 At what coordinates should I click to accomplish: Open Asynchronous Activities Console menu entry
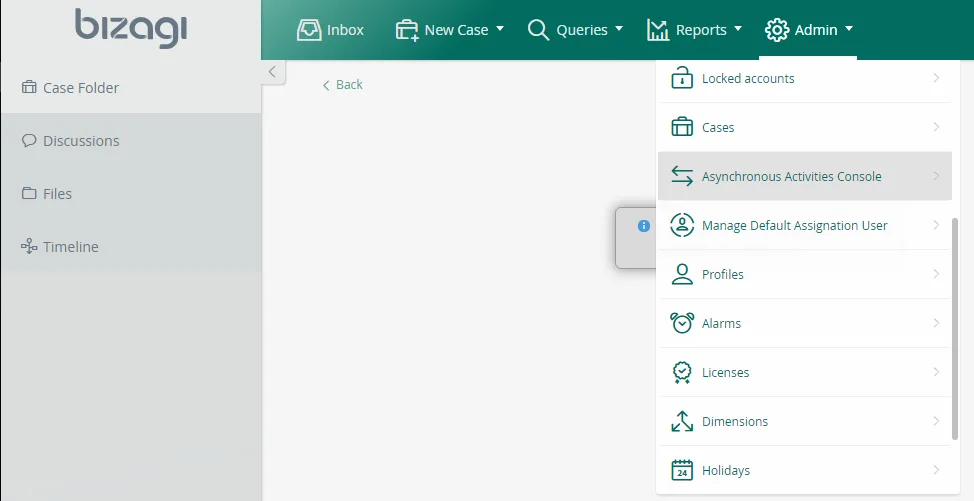point(804,176)
